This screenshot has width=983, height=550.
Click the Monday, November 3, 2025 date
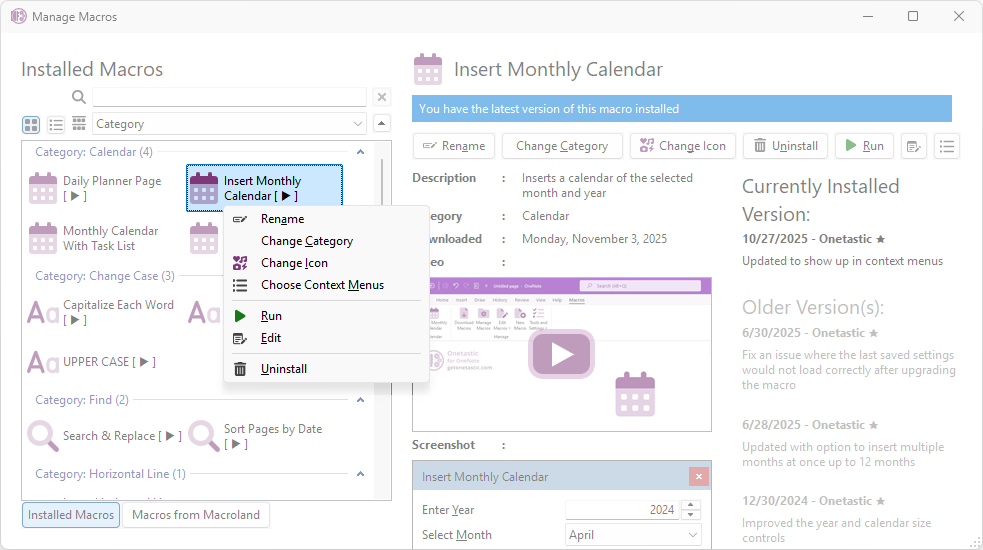(x=594, y=239)
